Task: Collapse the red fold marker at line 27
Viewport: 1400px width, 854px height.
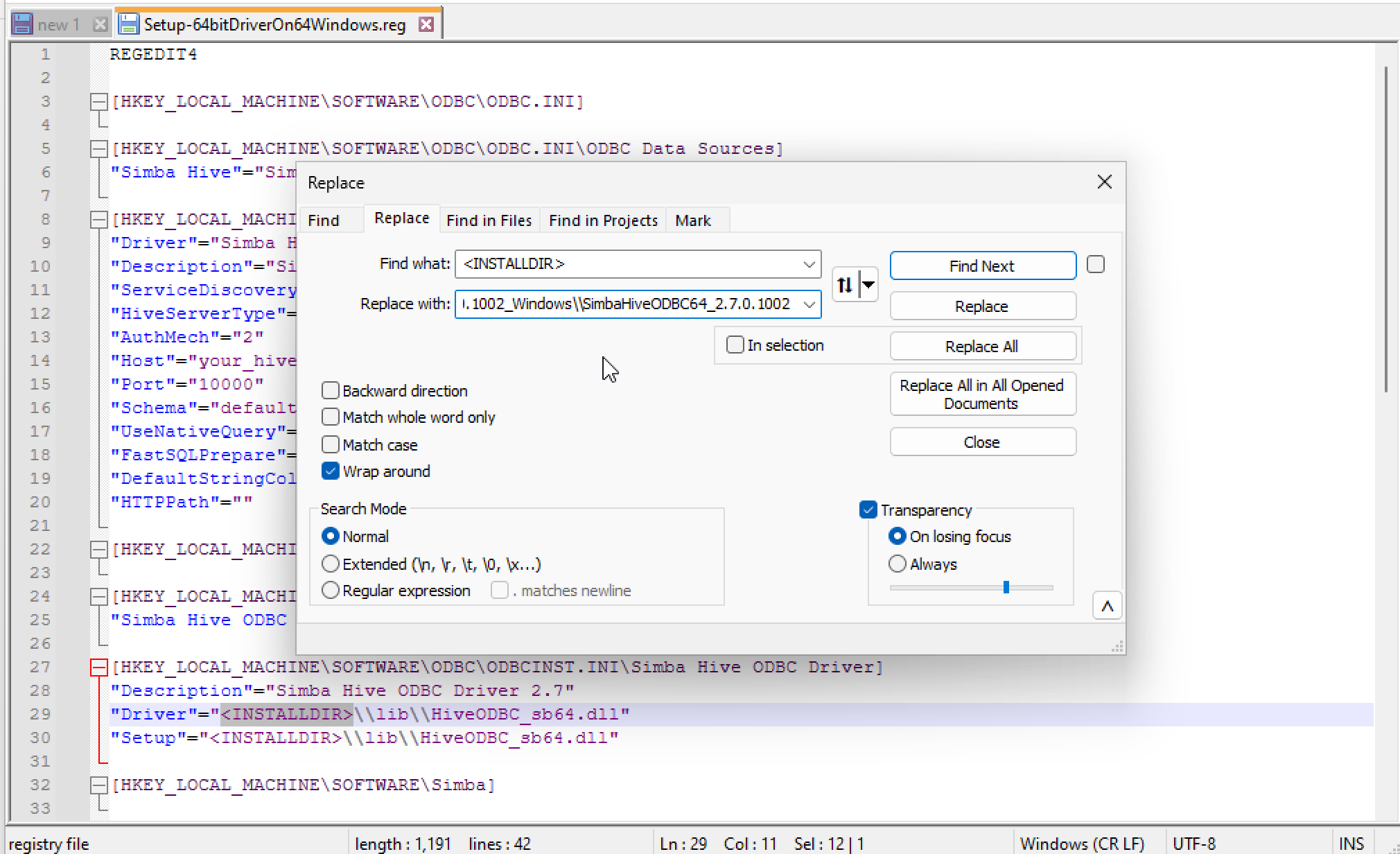Action: 99,668
